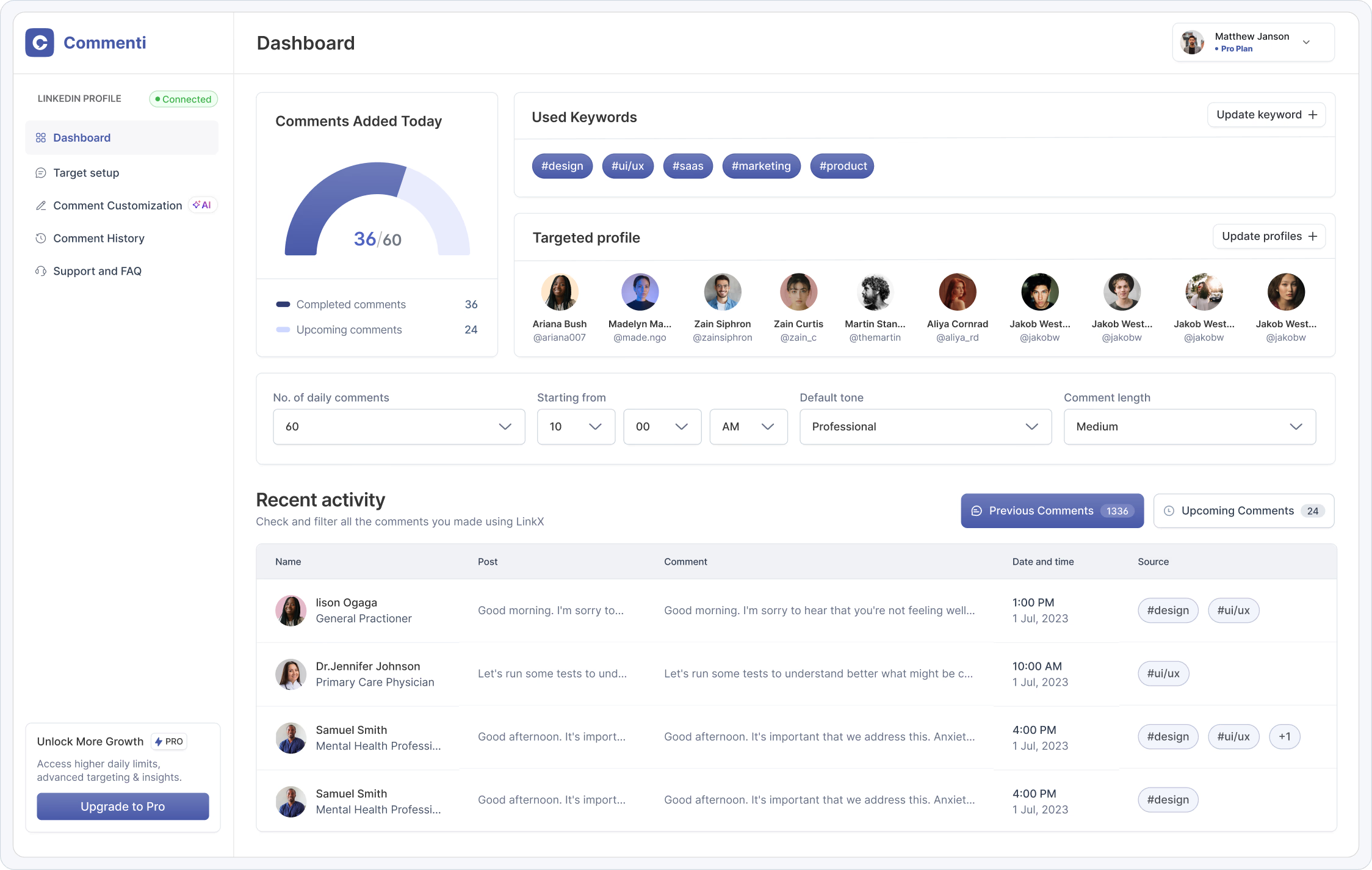Click the Upgrade to Pro button

123,807
